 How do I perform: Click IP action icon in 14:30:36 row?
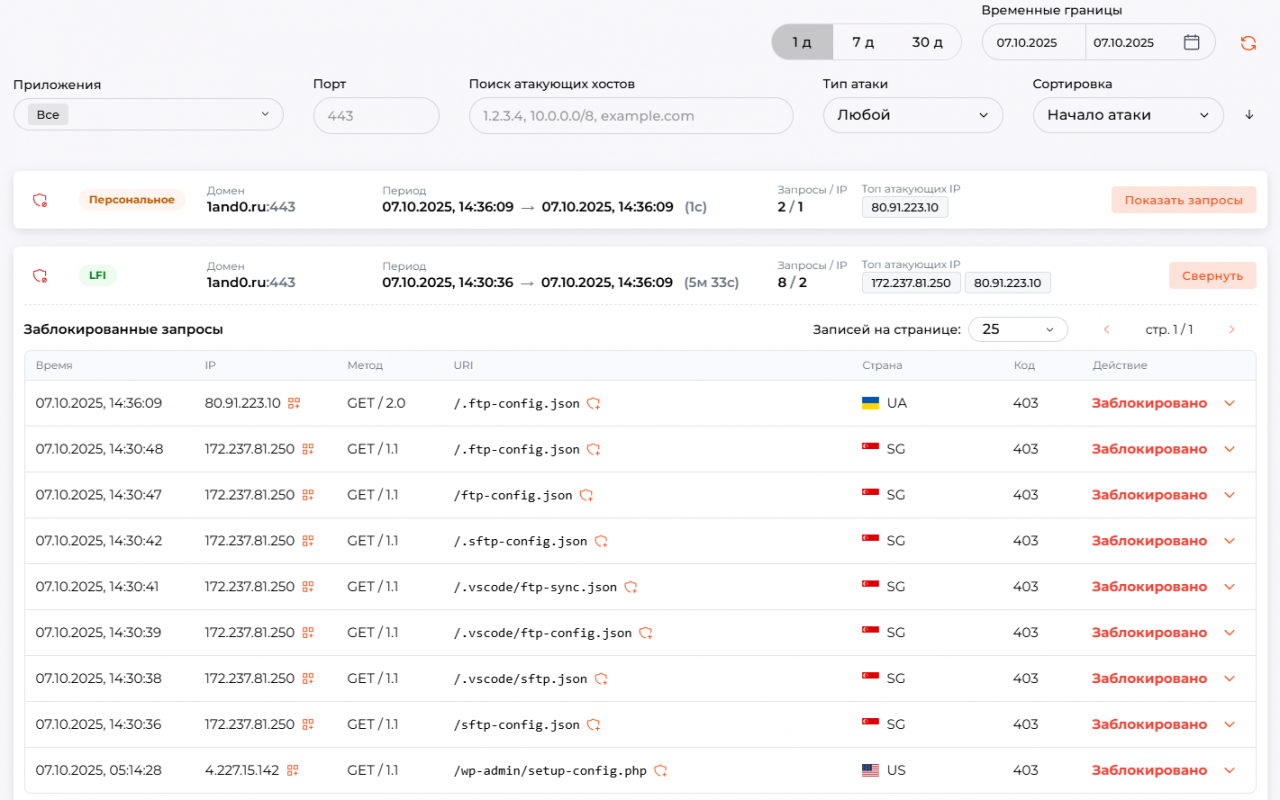[308, 725]
